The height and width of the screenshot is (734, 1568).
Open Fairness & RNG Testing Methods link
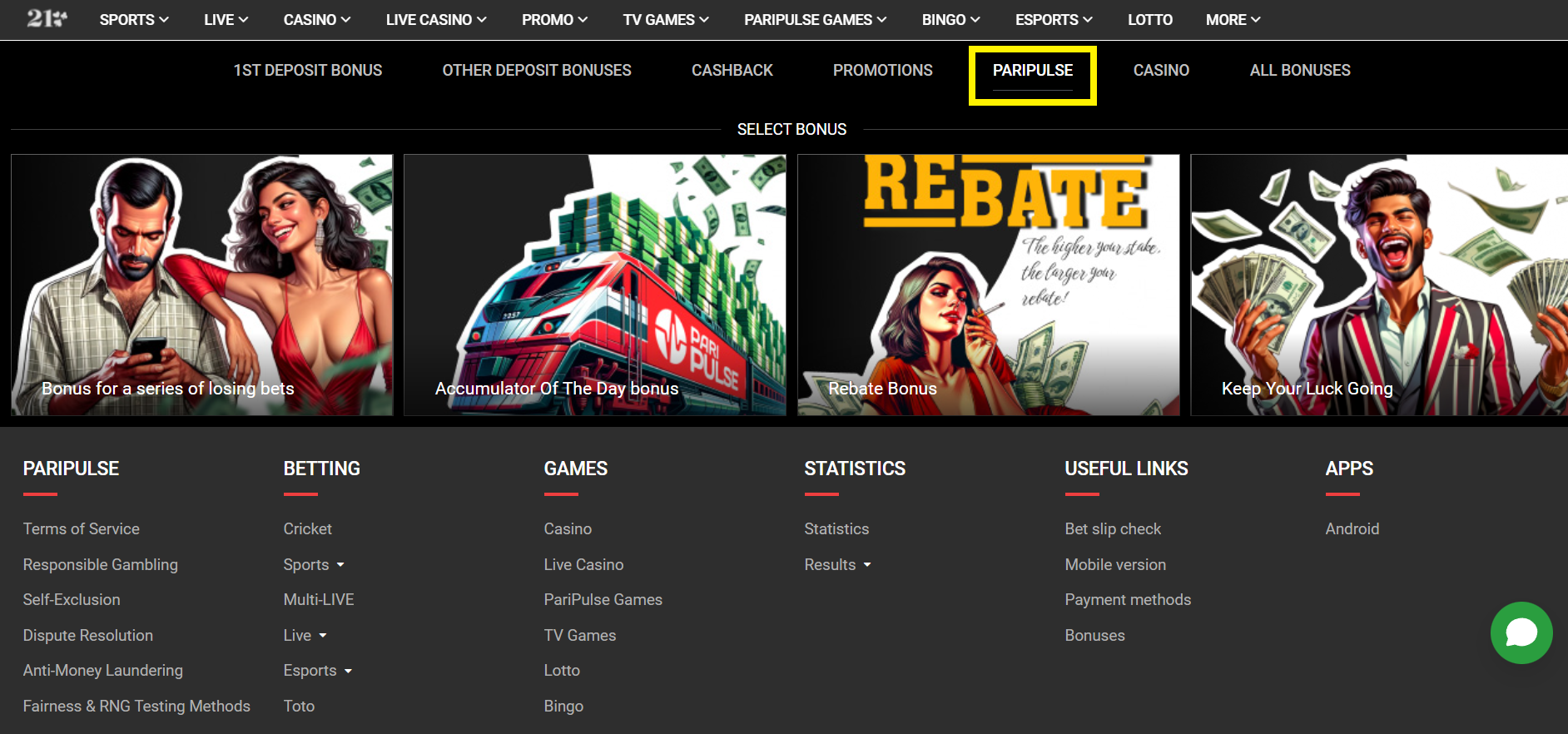pos(136,707)
